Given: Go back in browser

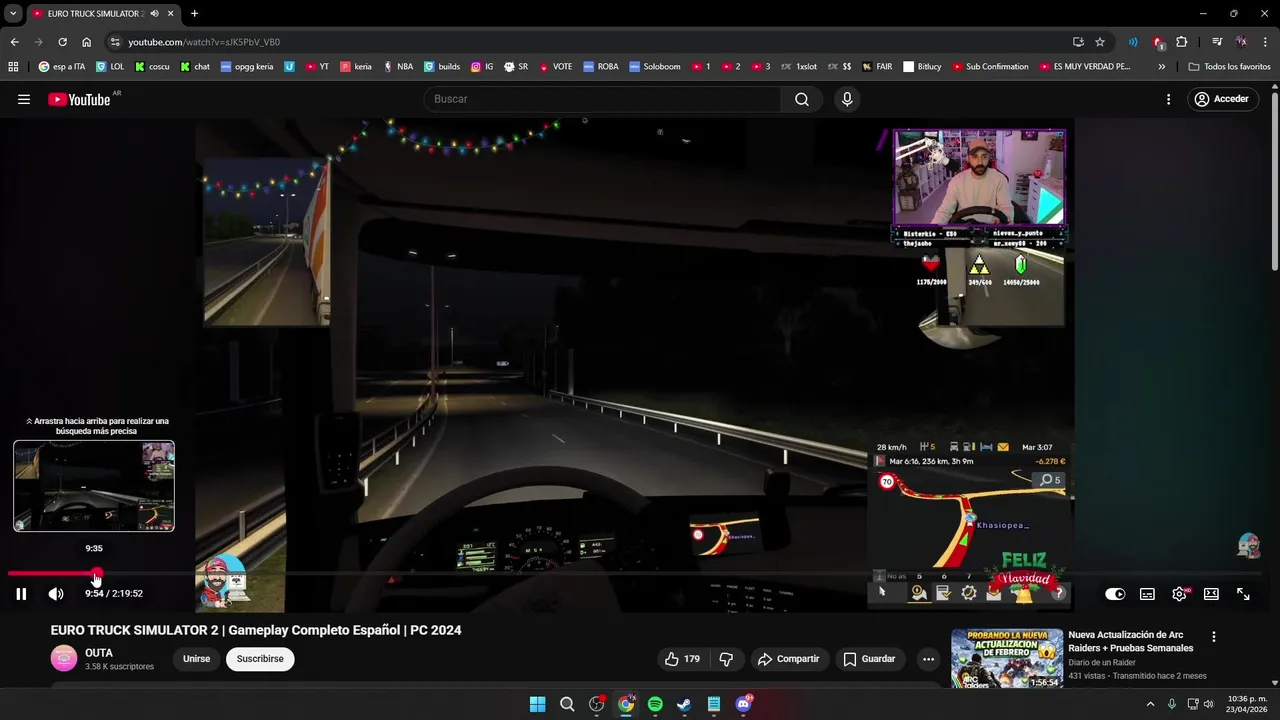Looking at the screenshot, I should tap(14, 42).
